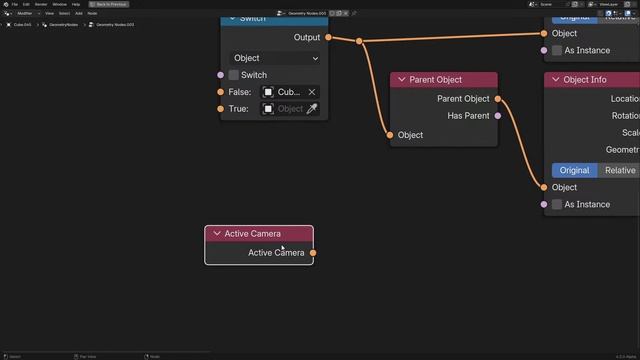This screenshot has width=640, height=360.
Task: Toggle the node editor snapping icon
Action: click(x=609, y=13)
